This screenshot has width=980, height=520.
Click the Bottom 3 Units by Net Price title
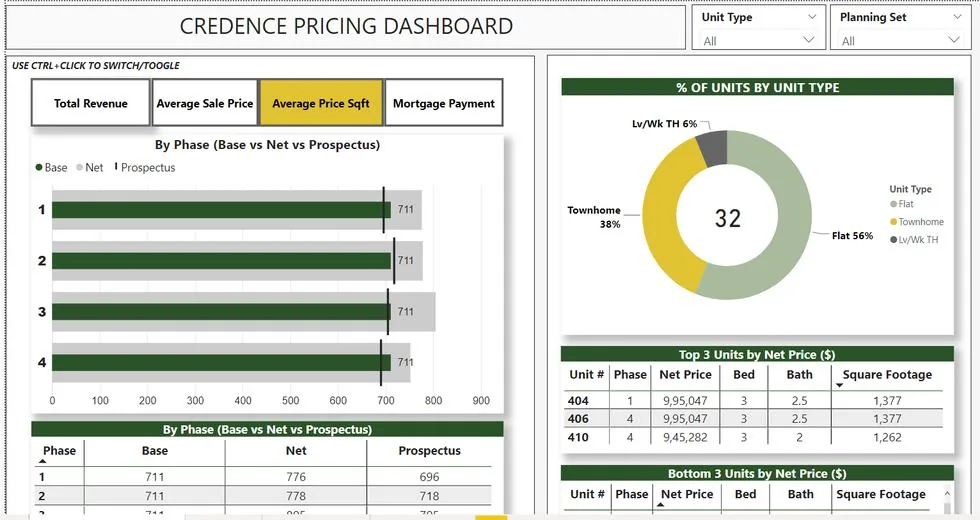pos(757,473)
